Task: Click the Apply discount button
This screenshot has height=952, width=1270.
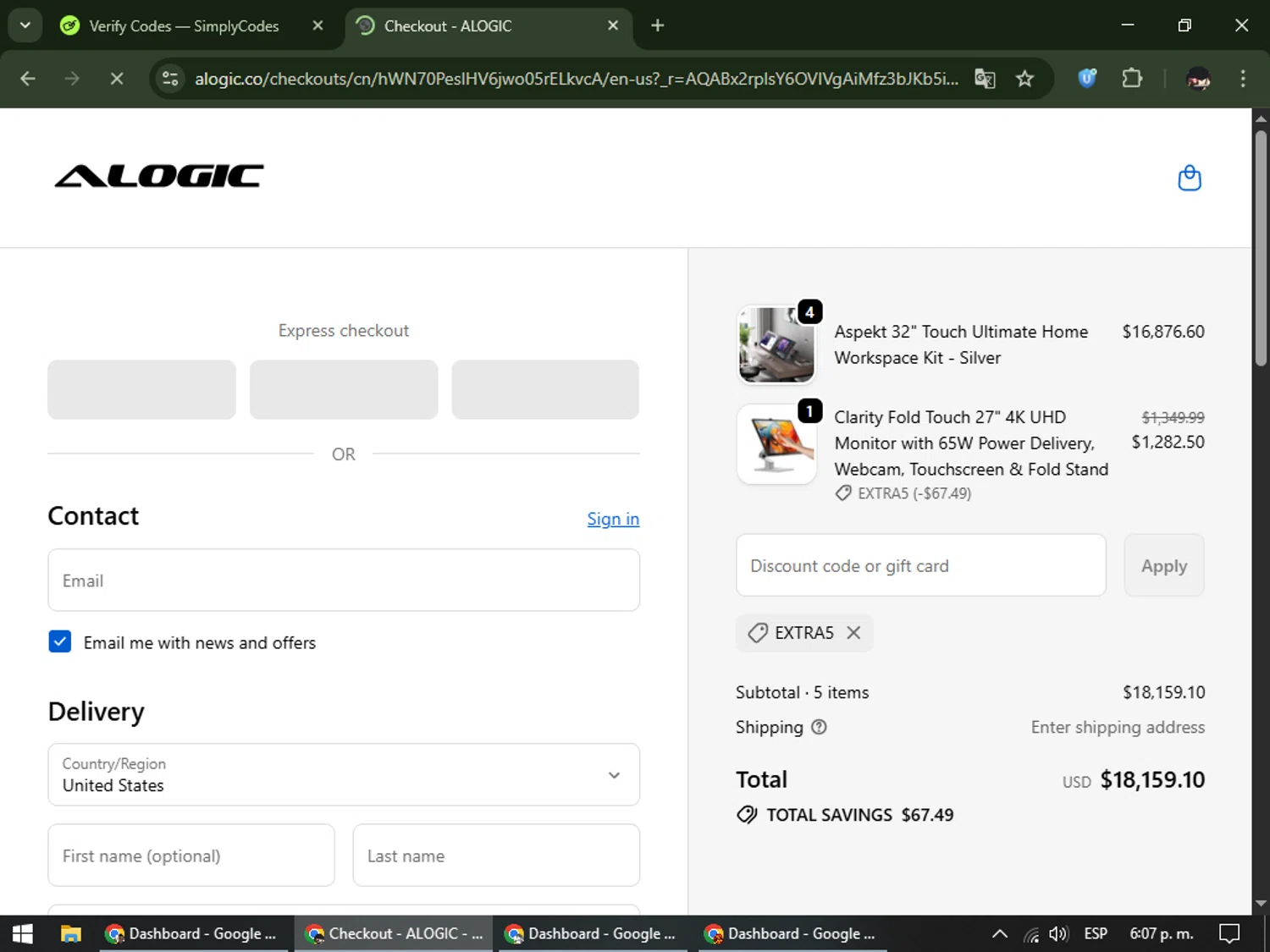Action: point(1164,565)
